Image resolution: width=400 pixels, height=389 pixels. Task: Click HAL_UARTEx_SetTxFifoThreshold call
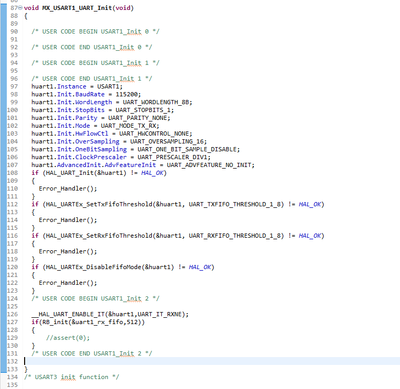coord(99,204)
